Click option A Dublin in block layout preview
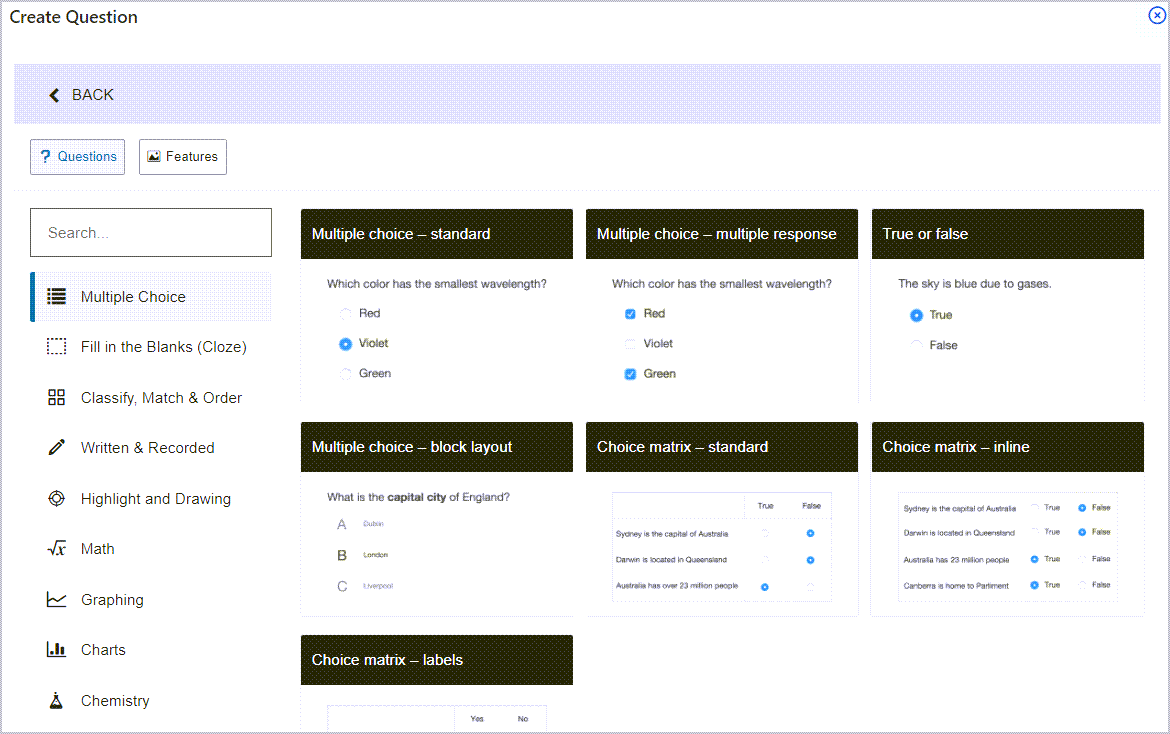1170x734 pixels. (360, 524)
